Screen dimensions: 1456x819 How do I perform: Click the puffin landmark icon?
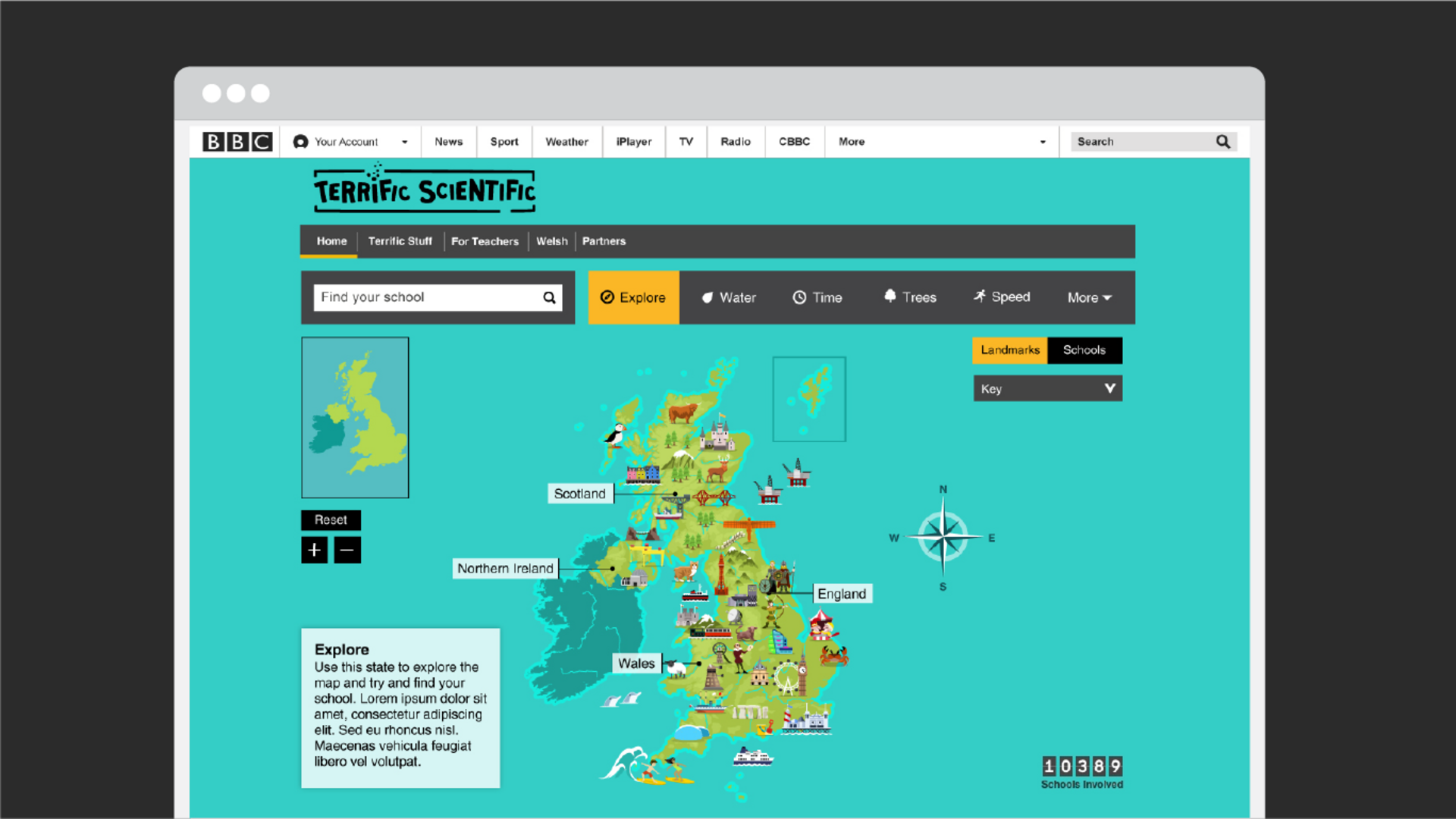coord(615,435)
